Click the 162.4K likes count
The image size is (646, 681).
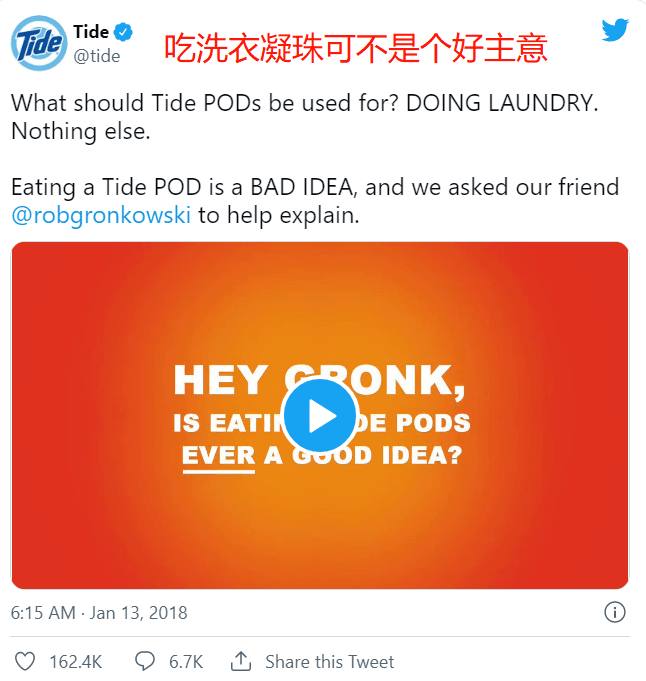point(76,662)
